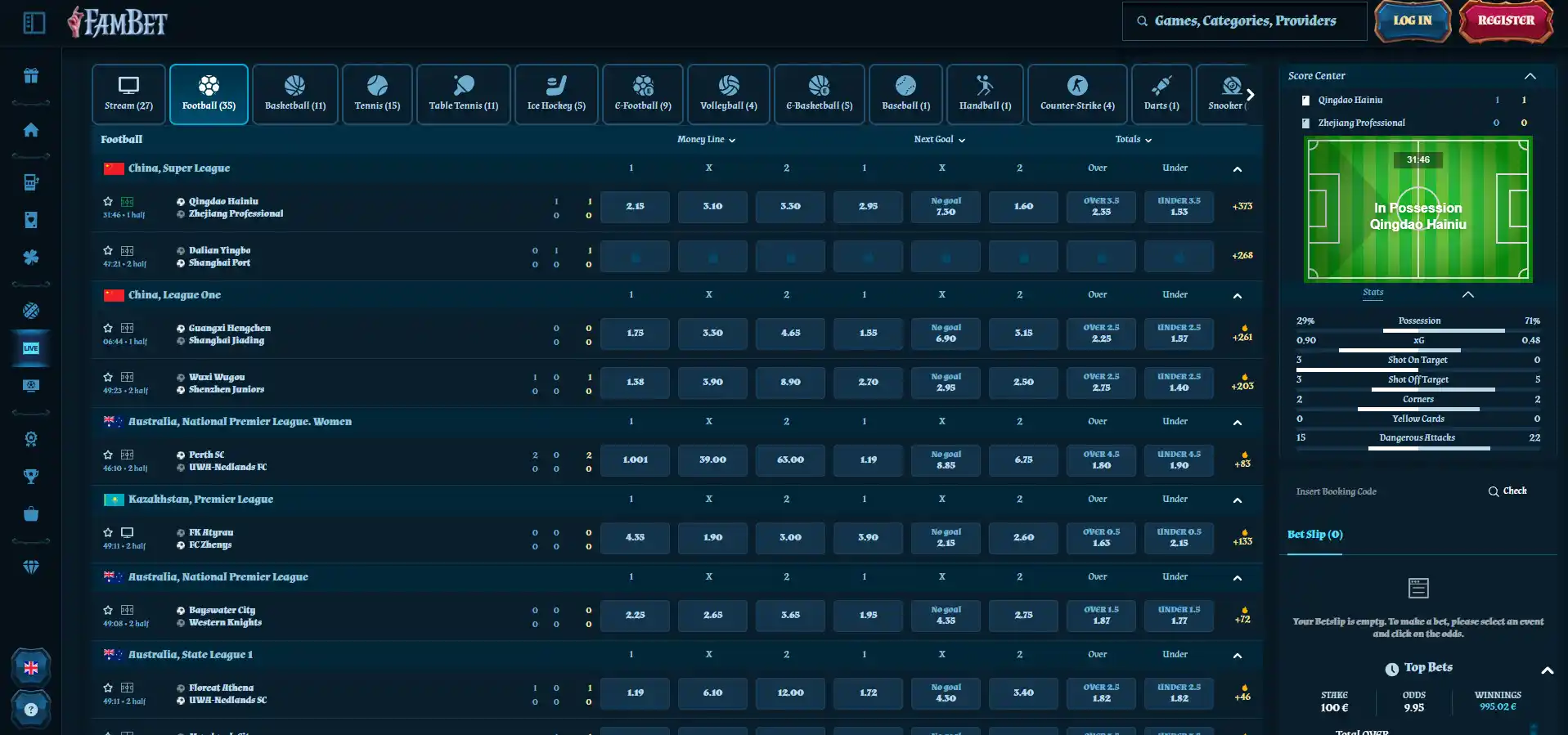Open the Money Line dropdown
1568x735 pixels.
707,140
